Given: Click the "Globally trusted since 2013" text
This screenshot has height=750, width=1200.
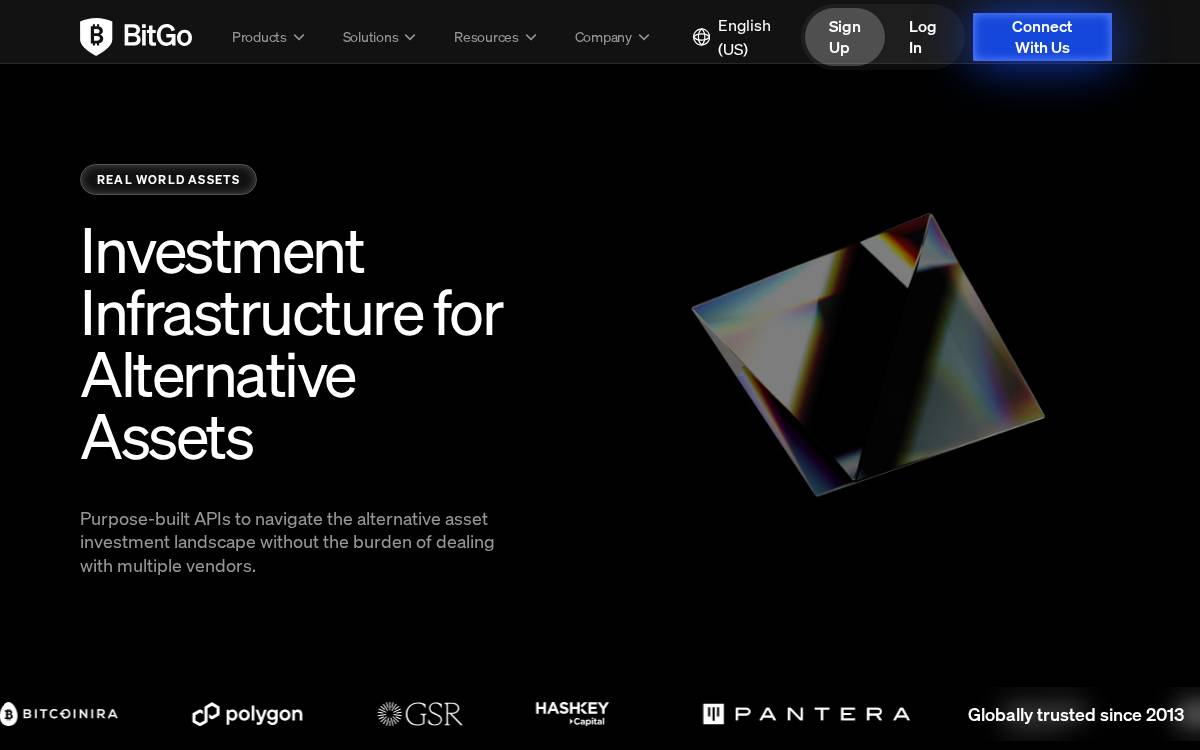Looking at the screenshot, I should 1076,715.
